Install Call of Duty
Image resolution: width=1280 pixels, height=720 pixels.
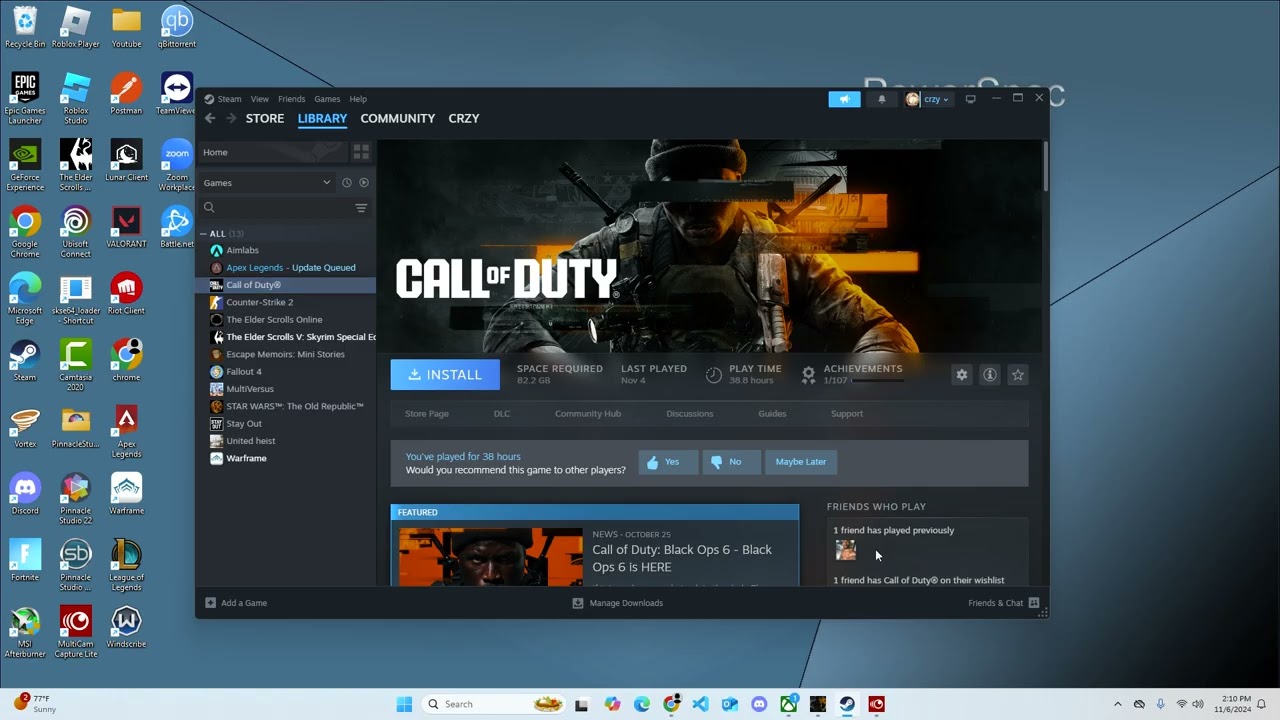click(x=445, y=375)
